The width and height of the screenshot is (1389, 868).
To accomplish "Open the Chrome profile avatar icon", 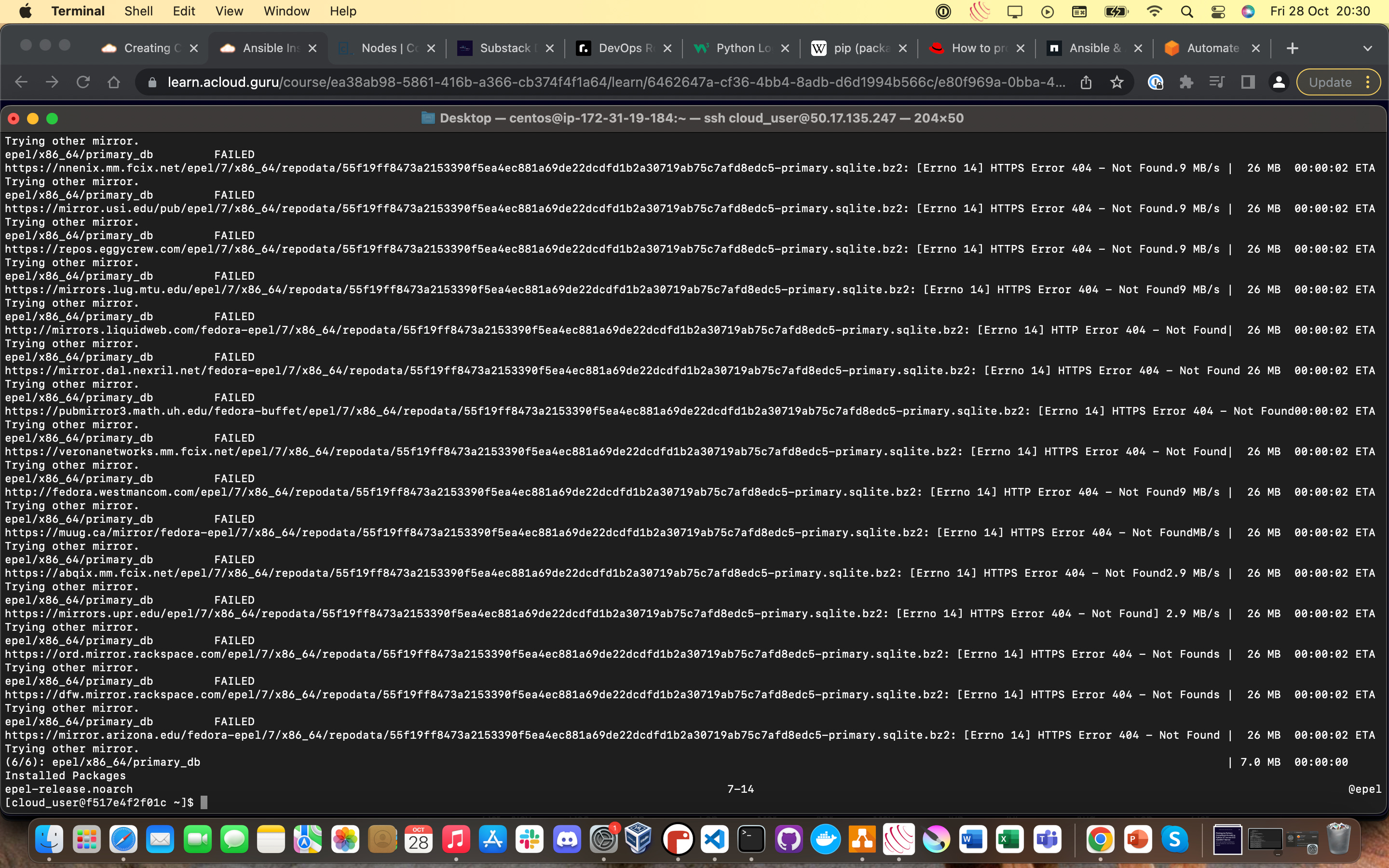I will (1278, 82).
